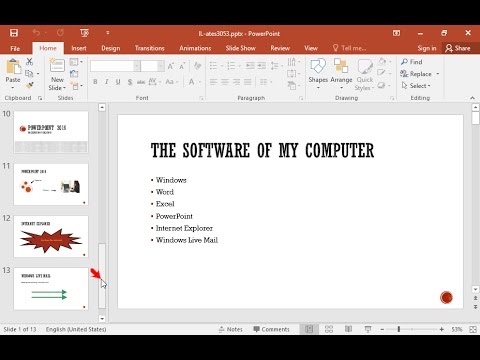The height and width of the screenshot is (360, 480).
Task: Click the Paste clipboard icon
Action: 13,67
